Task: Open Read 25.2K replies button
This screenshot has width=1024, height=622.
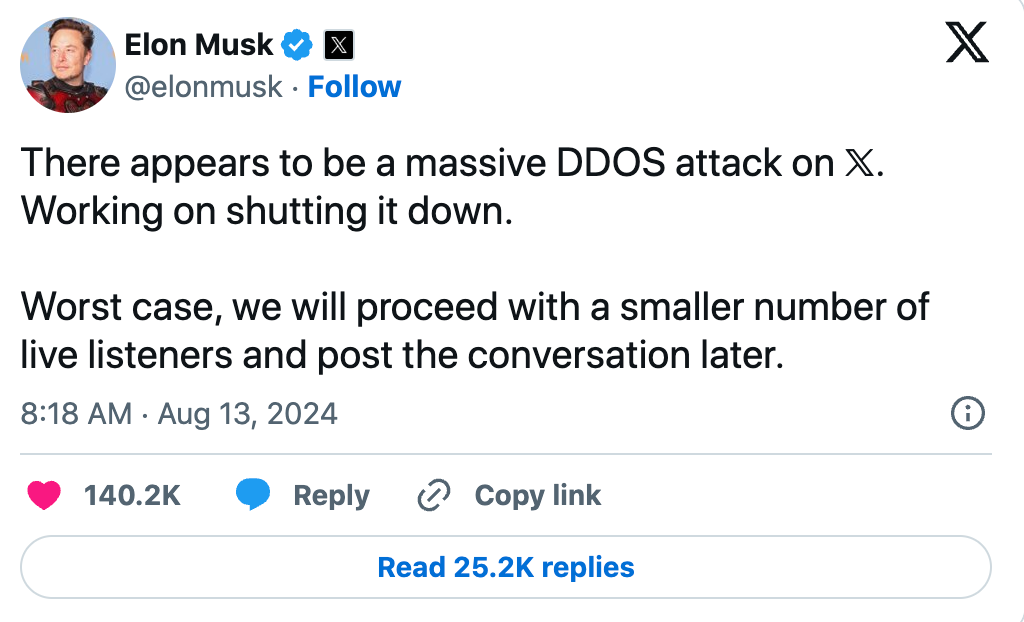Action: (506, 567)
